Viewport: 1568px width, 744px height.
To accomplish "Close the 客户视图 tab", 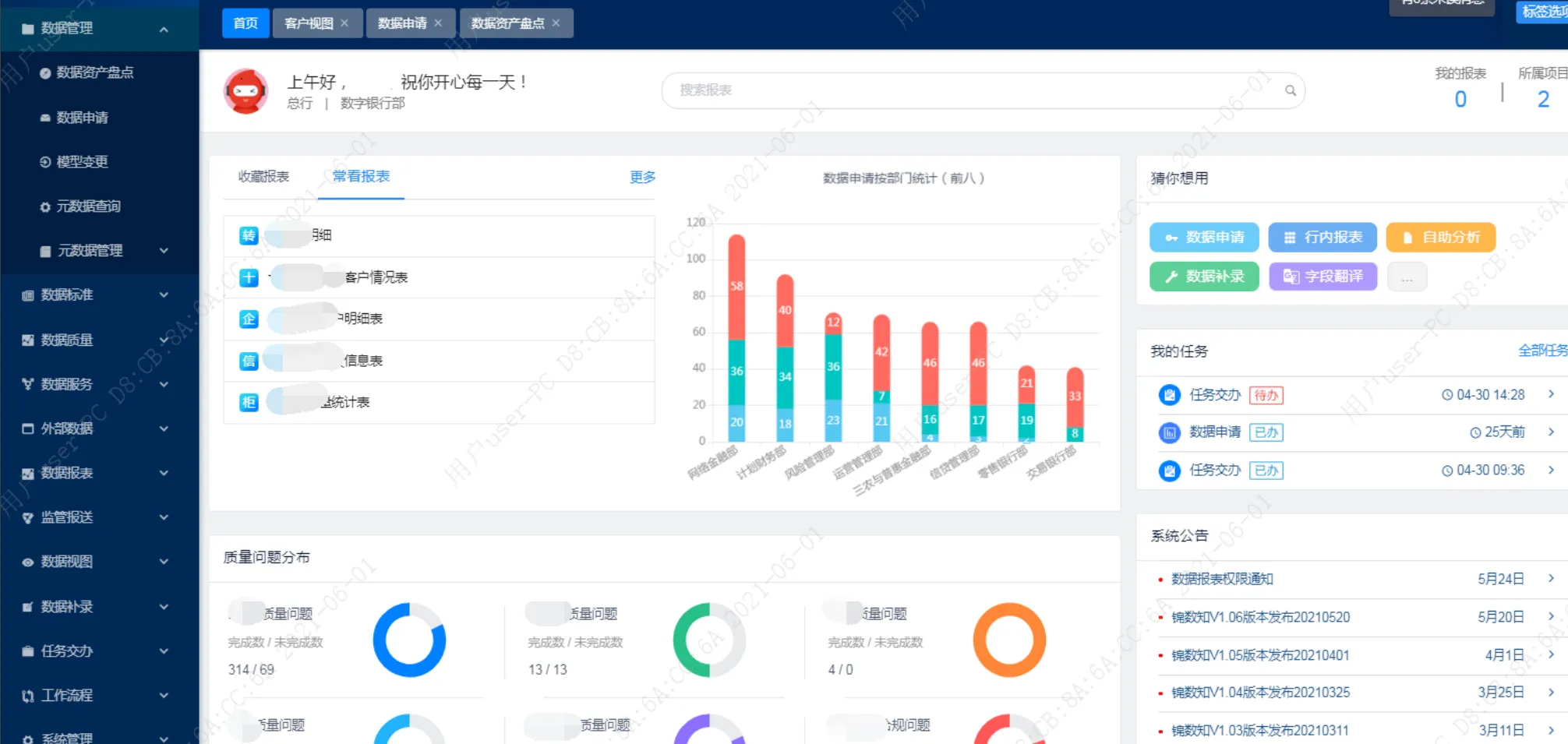I will (344, 23).
